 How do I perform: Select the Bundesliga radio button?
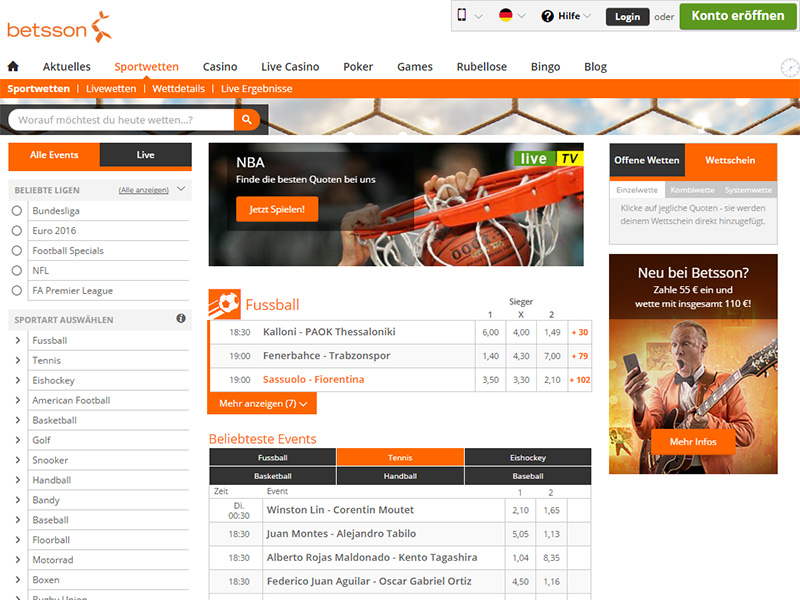click(x=17, y=211)
